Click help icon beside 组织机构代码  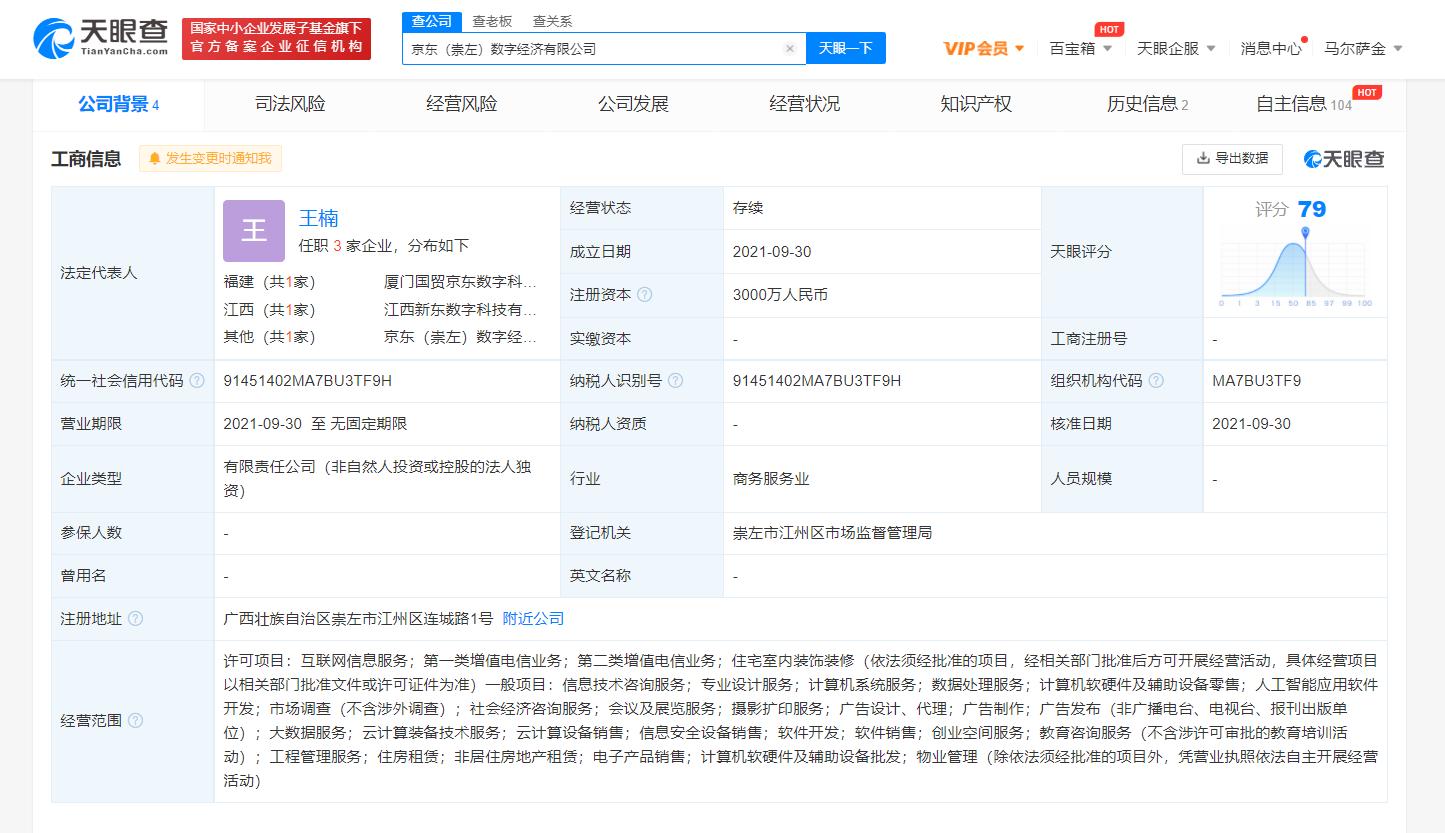tap(1156, 381)
